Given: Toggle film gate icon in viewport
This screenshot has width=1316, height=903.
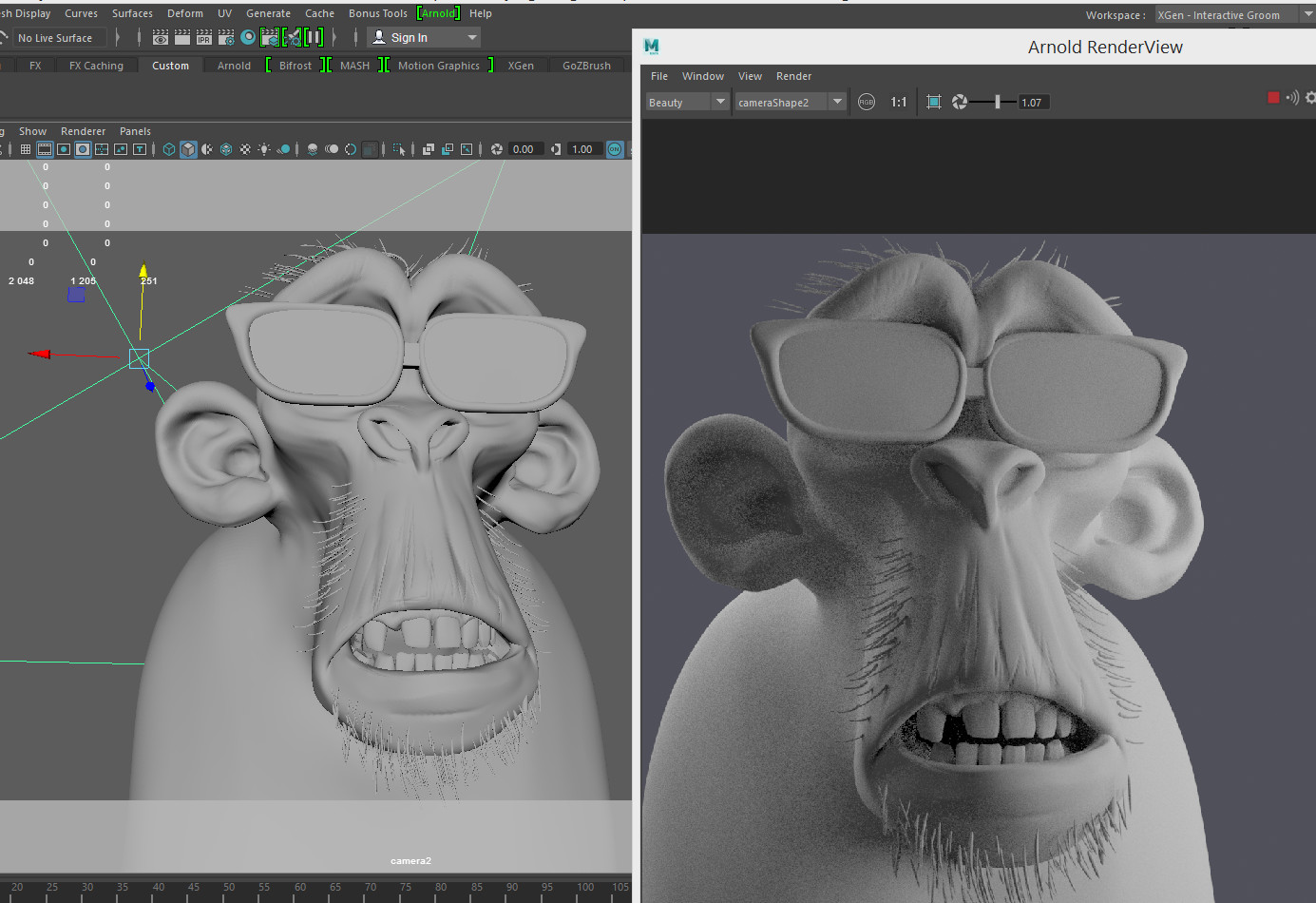Looking at the screenshot, I should [45, 149].
